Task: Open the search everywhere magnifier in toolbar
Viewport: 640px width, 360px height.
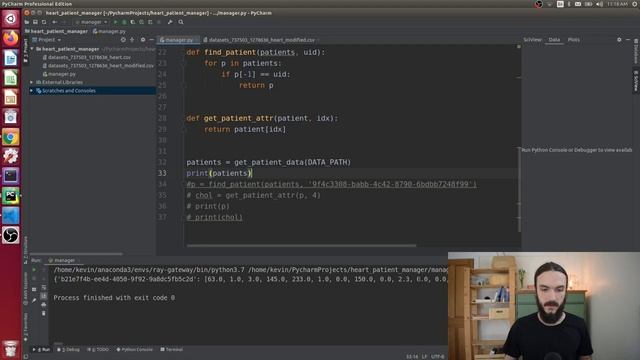Action: [181, 22]
